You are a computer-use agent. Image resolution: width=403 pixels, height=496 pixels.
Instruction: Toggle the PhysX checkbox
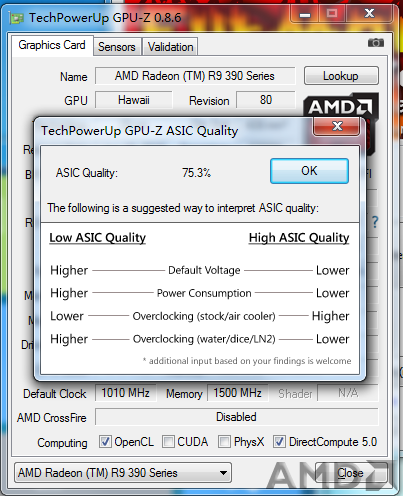(x=224, y=442)
